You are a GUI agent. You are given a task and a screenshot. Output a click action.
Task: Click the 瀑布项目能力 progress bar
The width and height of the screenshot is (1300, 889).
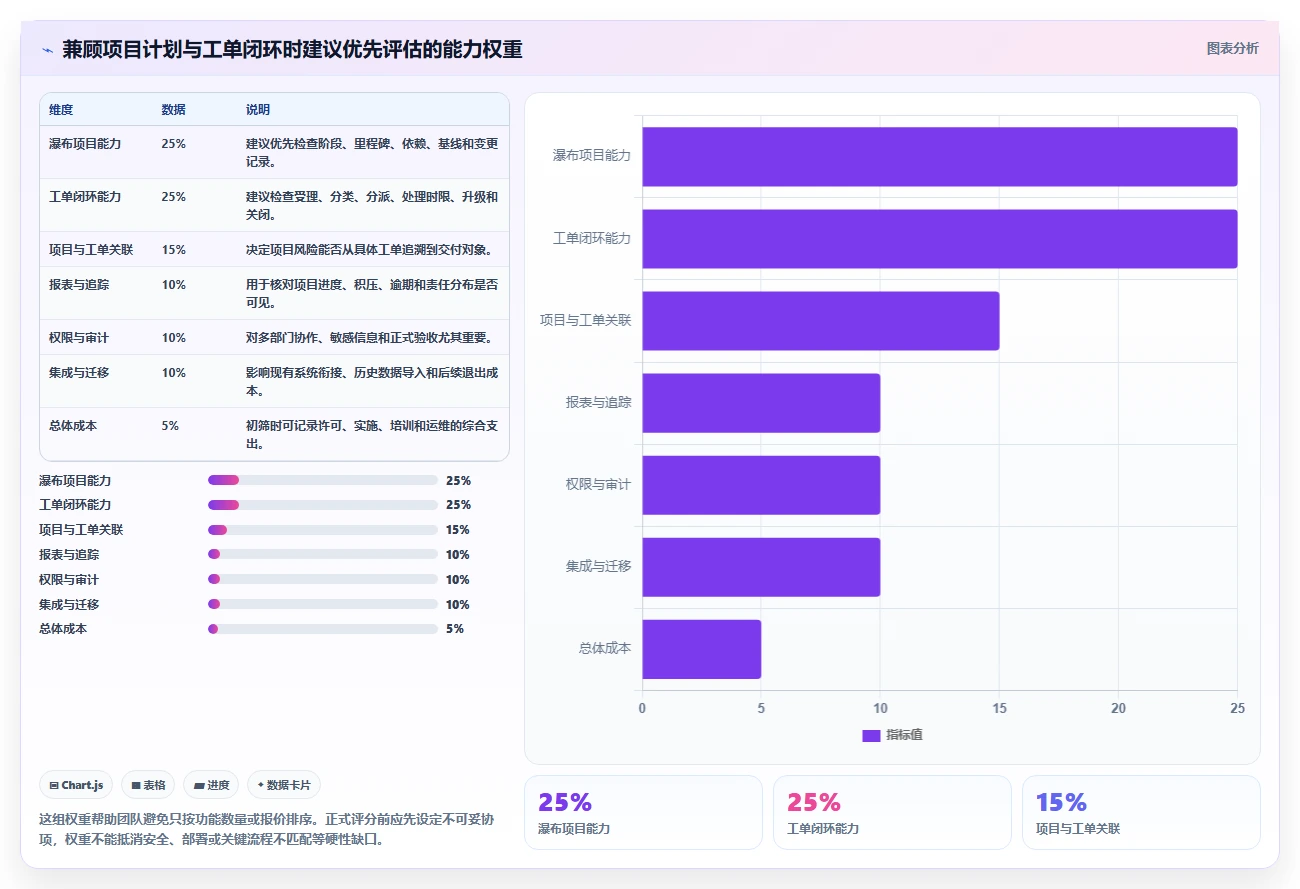[x=322, y=480]
